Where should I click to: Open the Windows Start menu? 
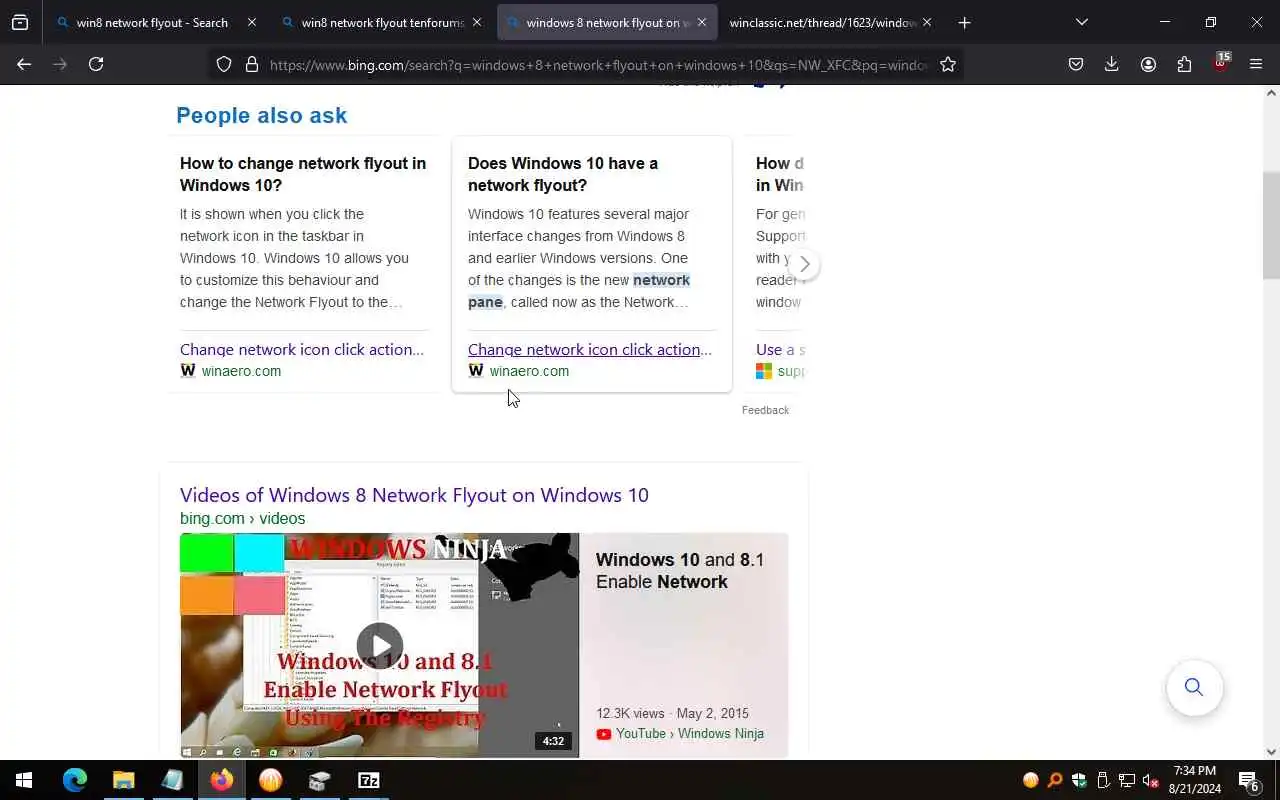point(24,780)
